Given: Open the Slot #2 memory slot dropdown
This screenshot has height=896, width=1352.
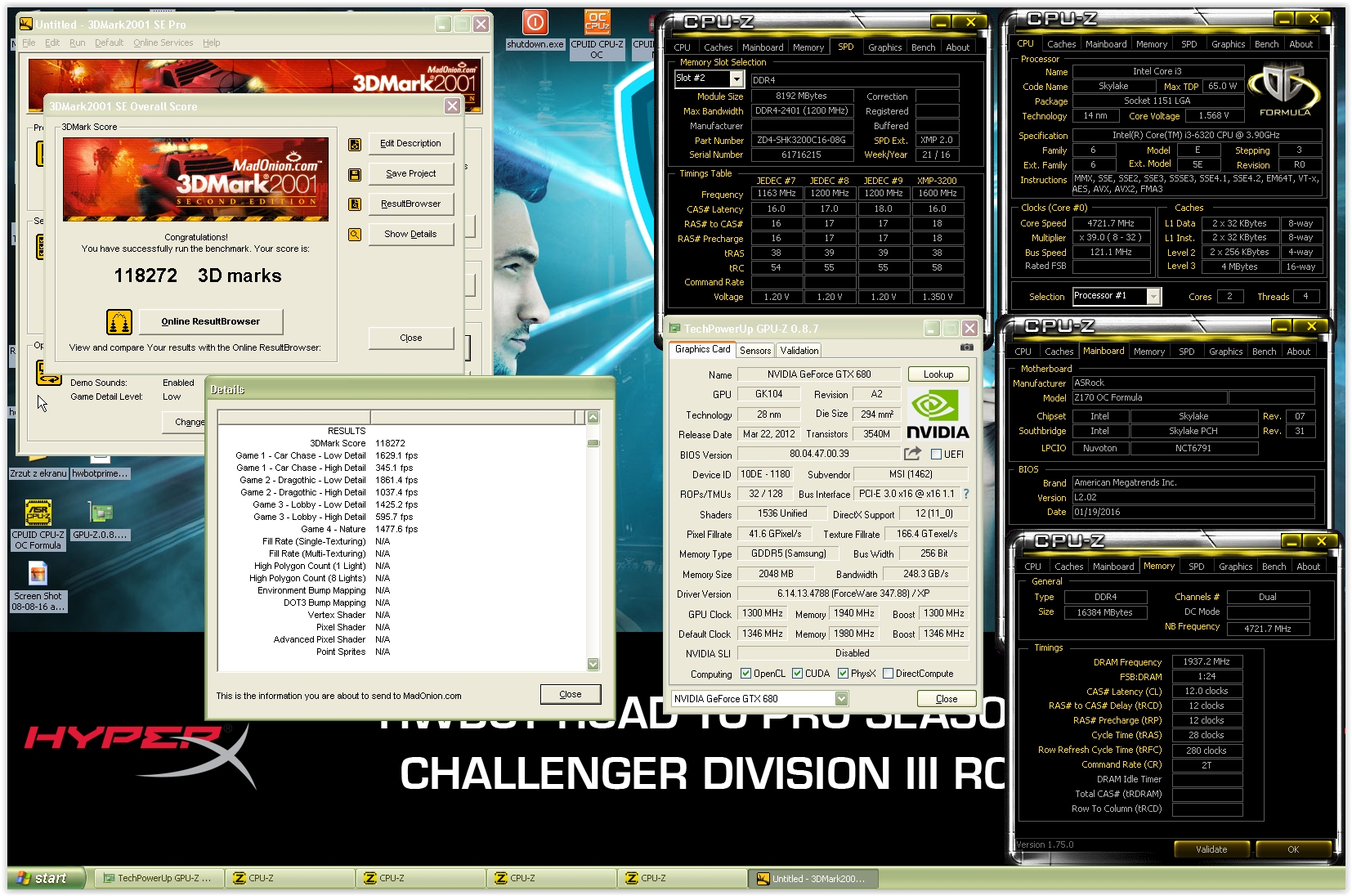Looking at the screenshot, I should click(736, 79).
